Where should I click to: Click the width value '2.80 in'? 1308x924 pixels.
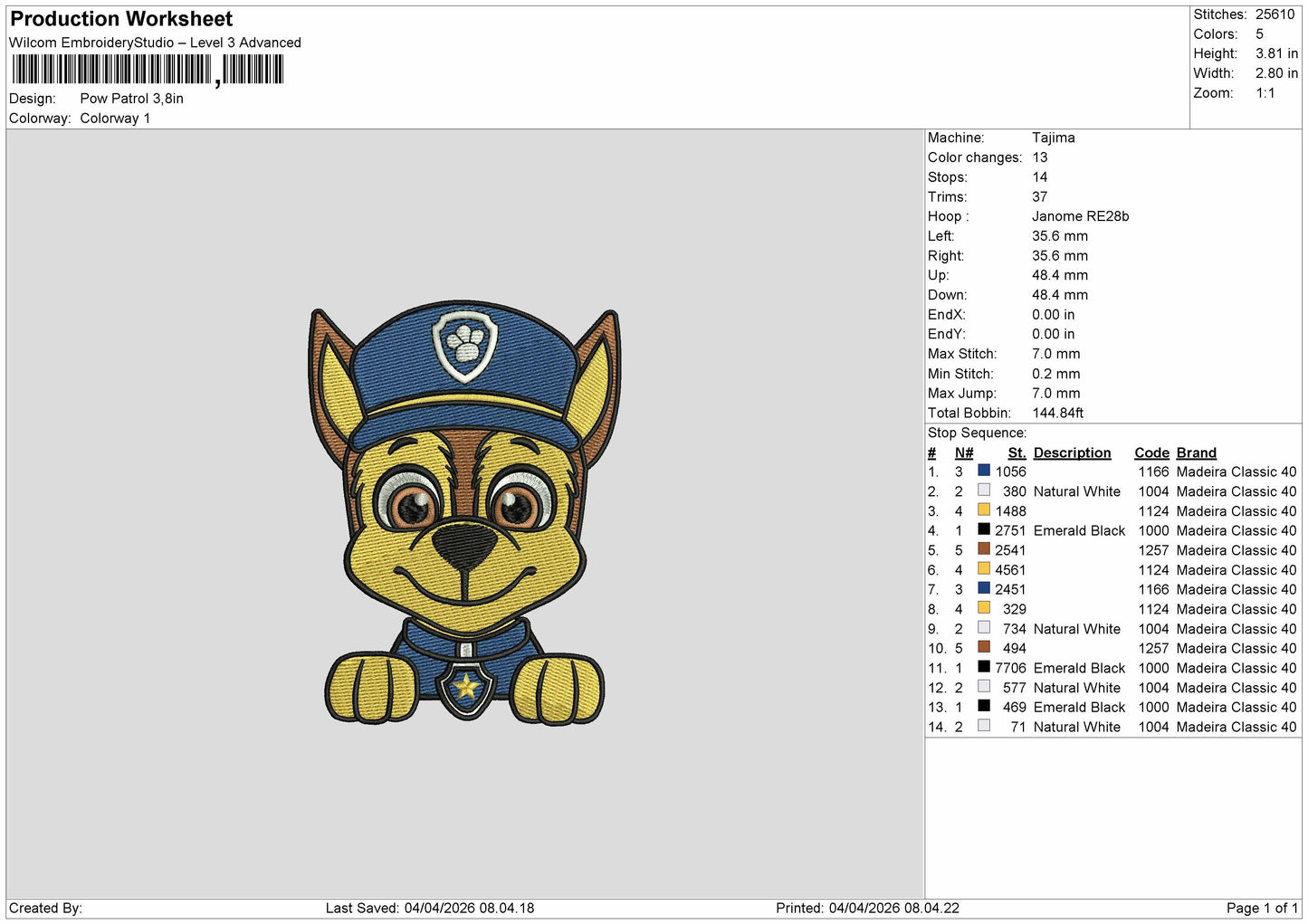pyautogui.click(x=1276, y=73)
